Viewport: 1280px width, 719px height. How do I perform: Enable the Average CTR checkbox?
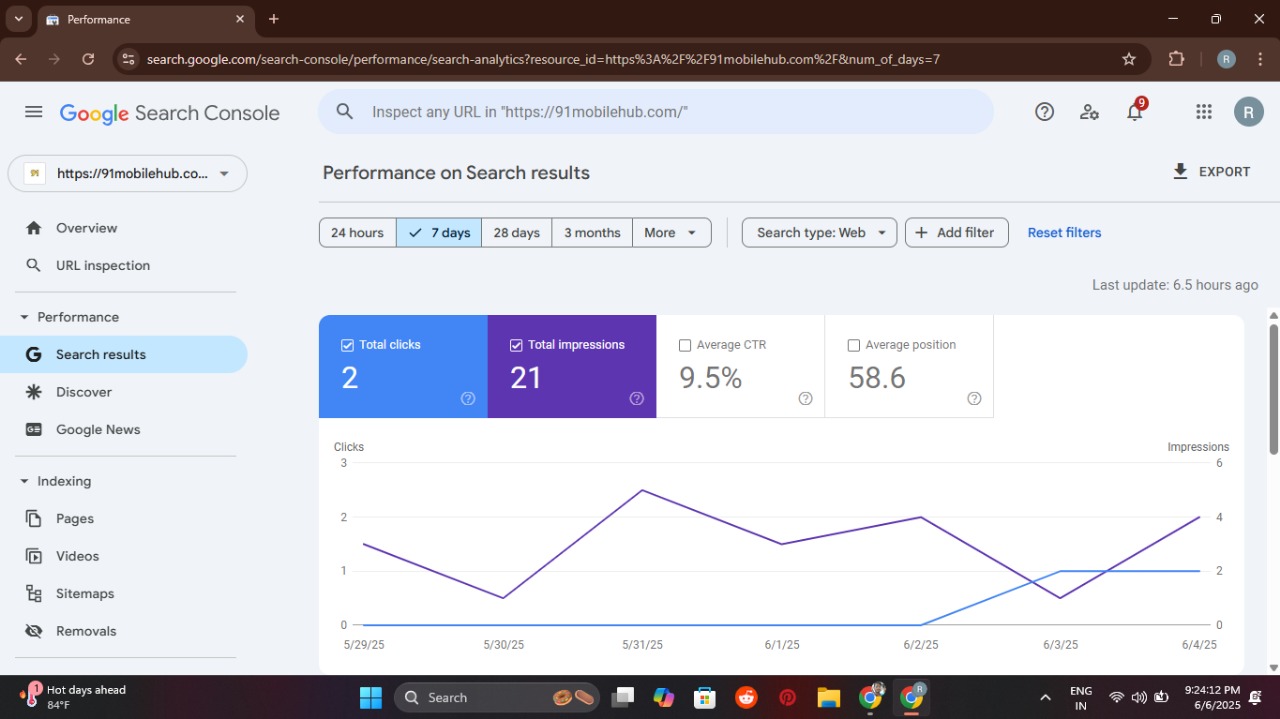coord(685,345)
